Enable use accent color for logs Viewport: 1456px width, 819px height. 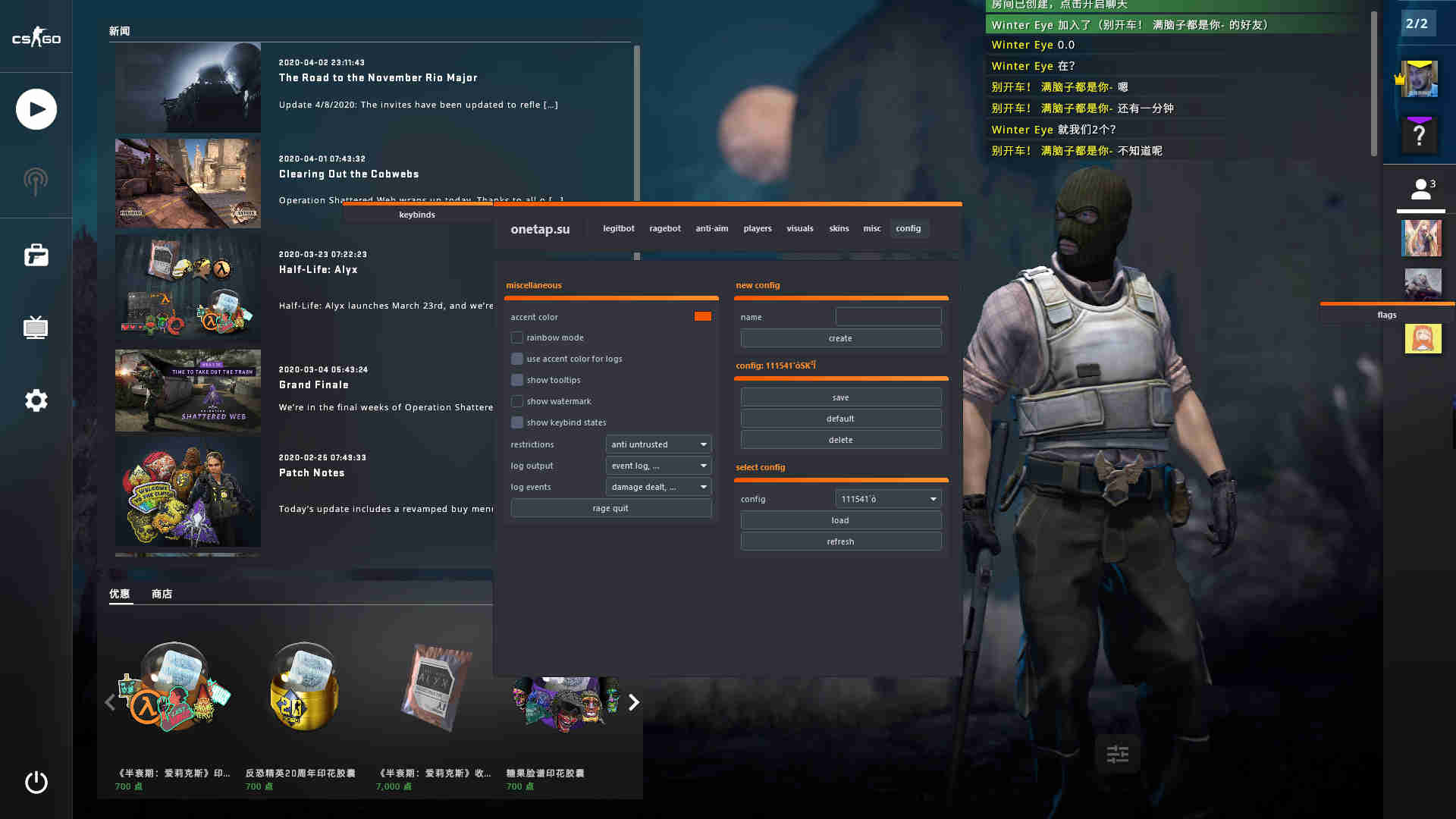pyautogui.click(x=517, y=358)
